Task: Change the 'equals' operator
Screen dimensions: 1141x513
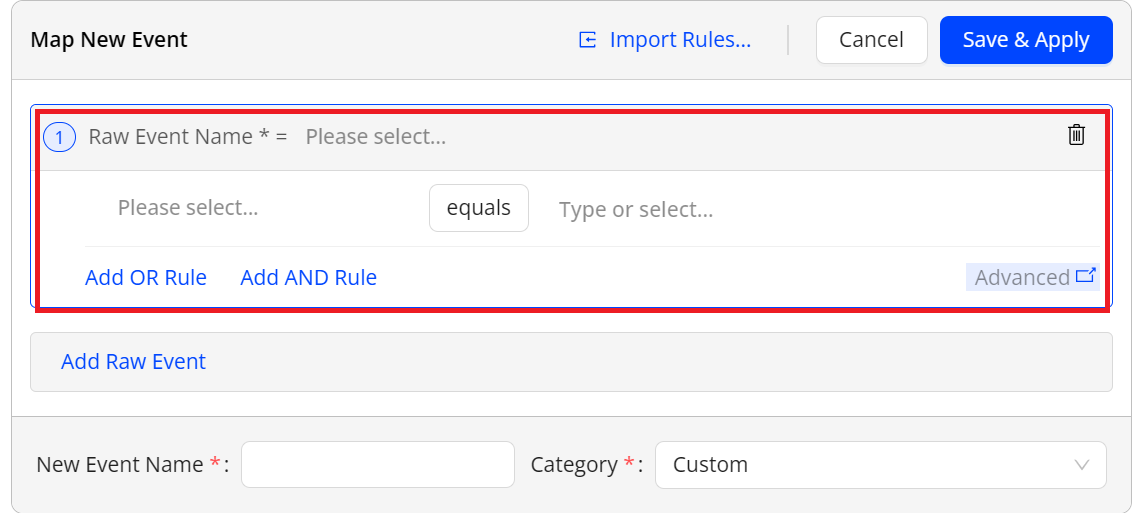Action: (478, 208)
